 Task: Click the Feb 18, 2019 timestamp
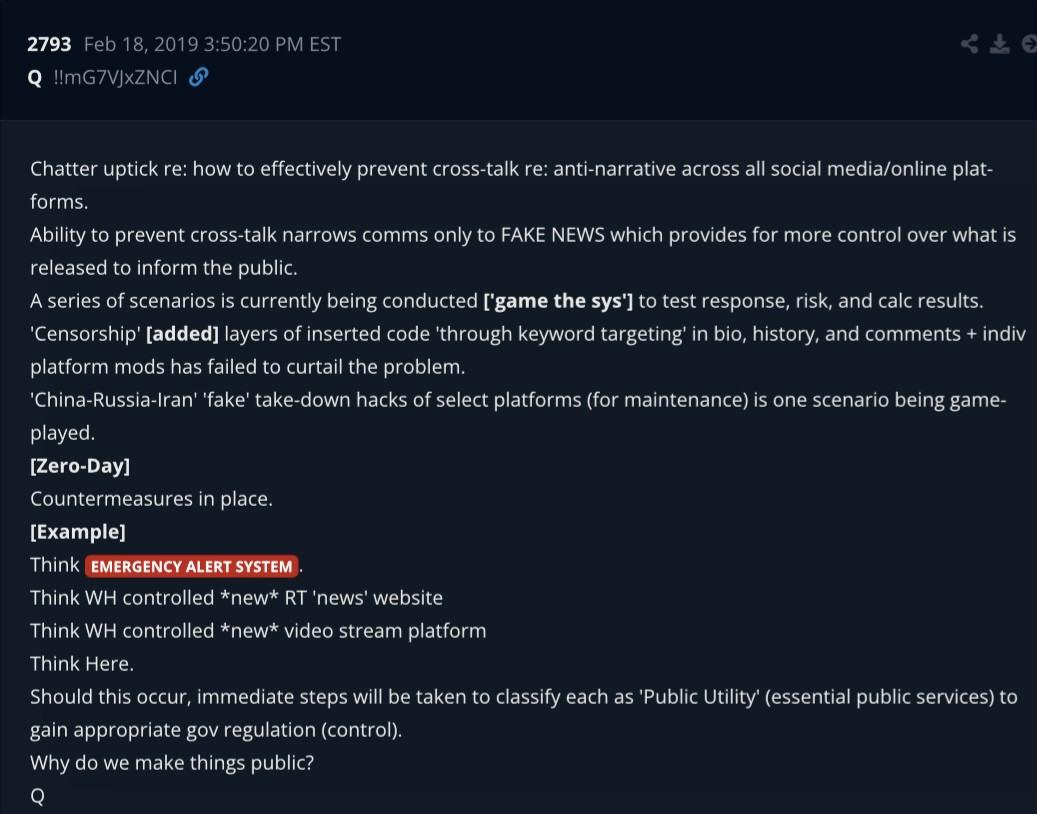212,45
